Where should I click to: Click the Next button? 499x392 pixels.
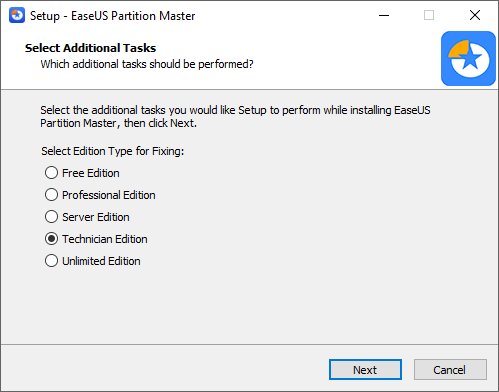point(365,370)
